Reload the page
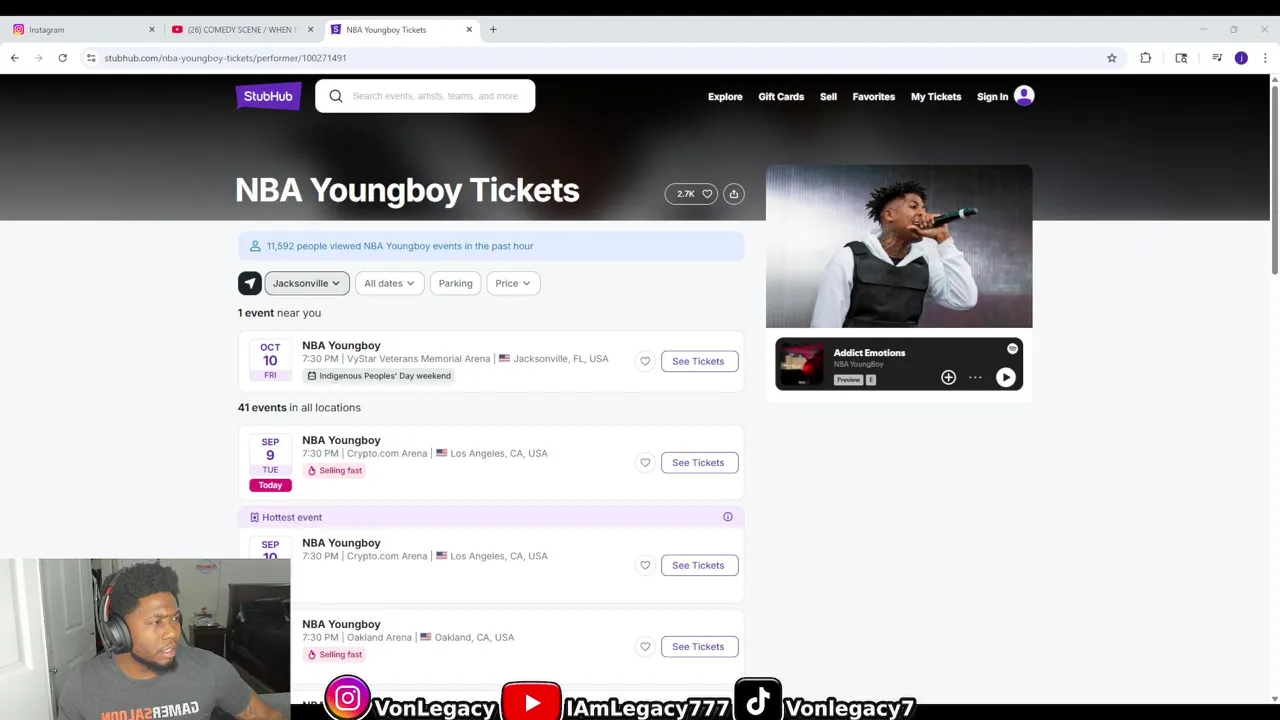This screenshot has width=1280, height=720. point(62,58)
